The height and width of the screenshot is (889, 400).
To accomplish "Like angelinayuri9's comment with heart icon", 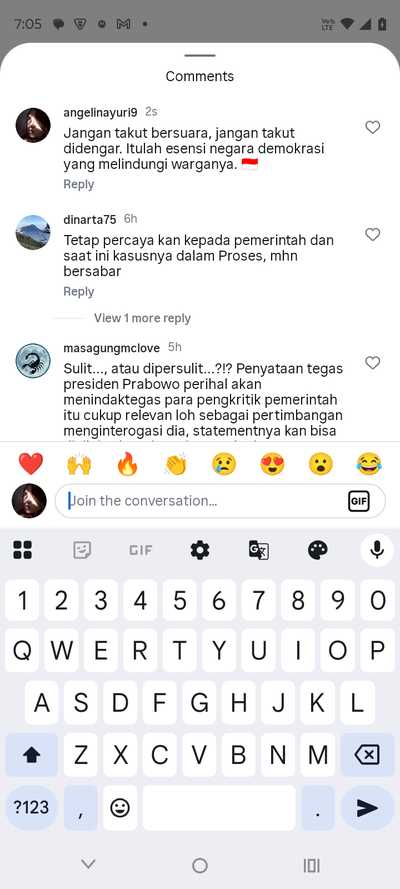I will [x=372, y=128].
